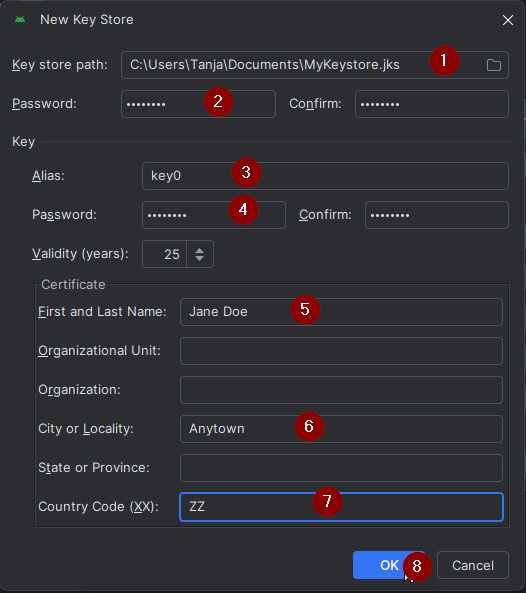
Task: Focus the Organizational Unit field
Action: click(x=341, y=351)
